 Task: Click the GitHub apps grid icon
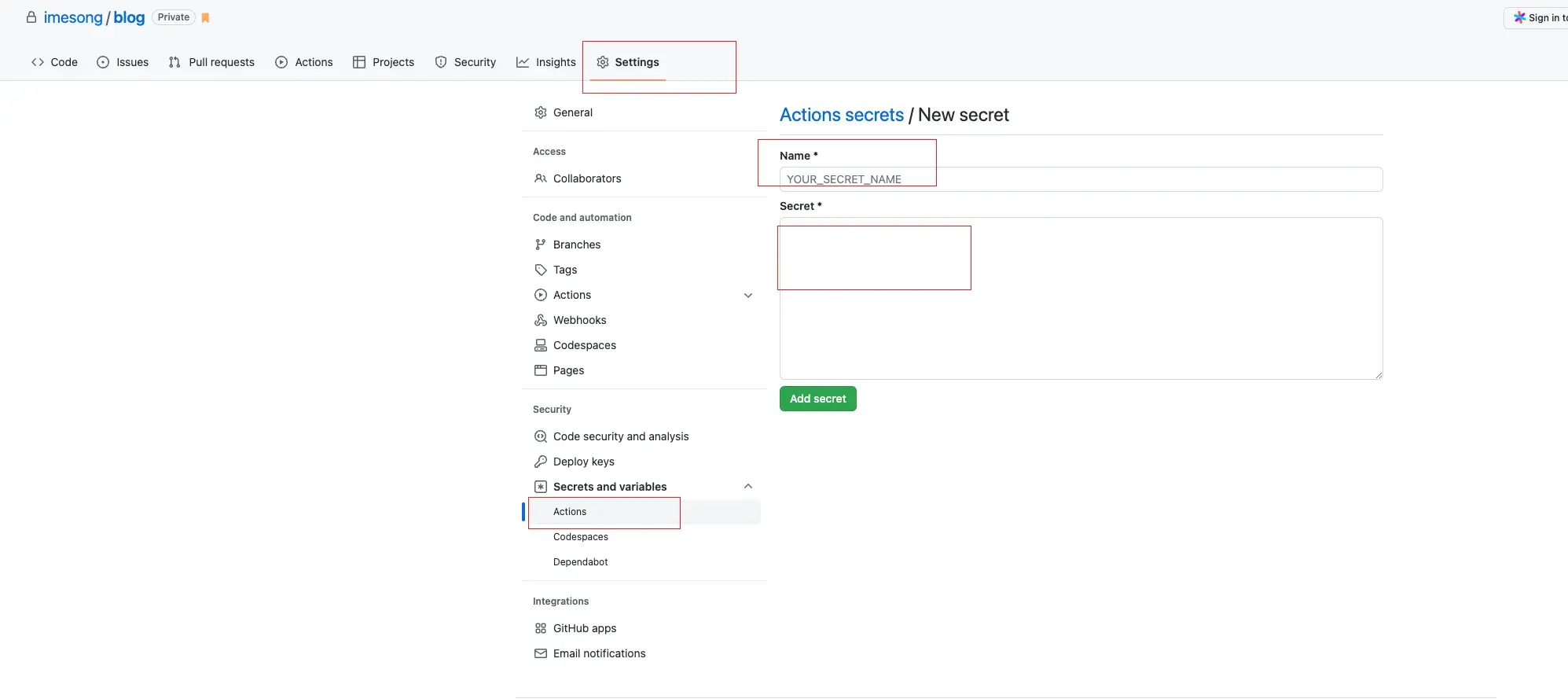click(541, 628)
